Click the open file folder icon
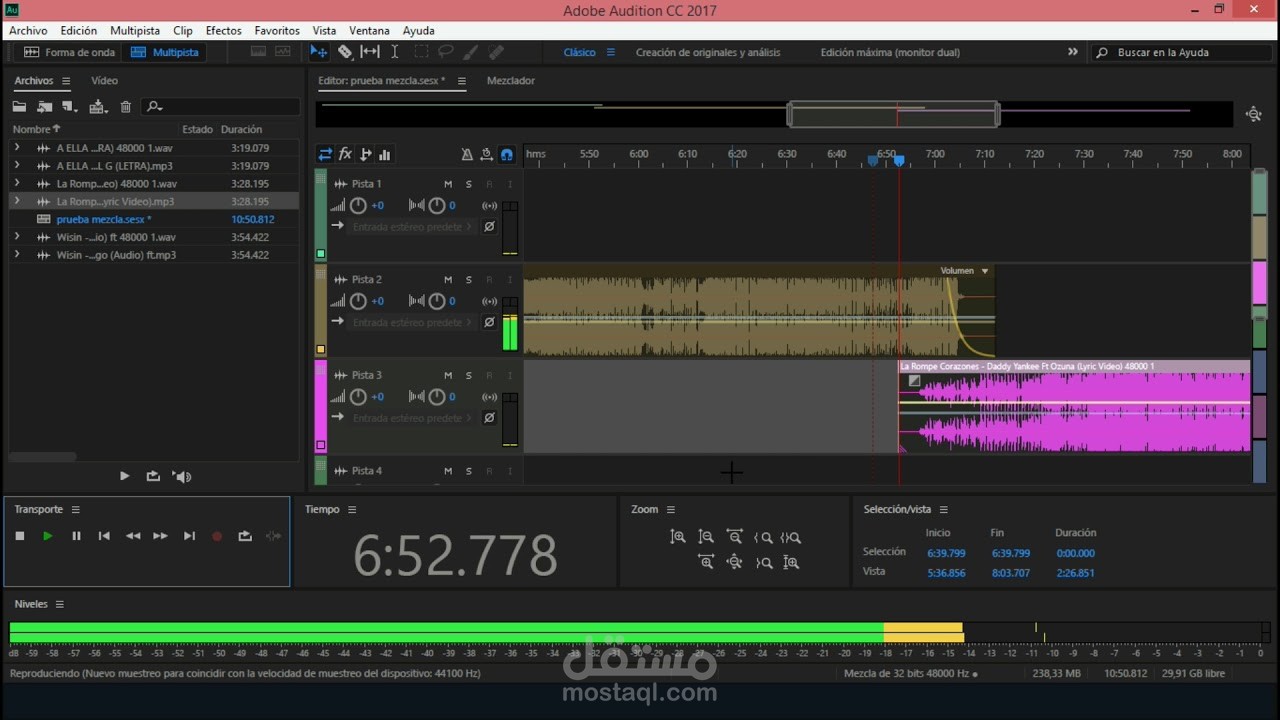This screenshot has height=720, width=1280. tap(19, 107)
